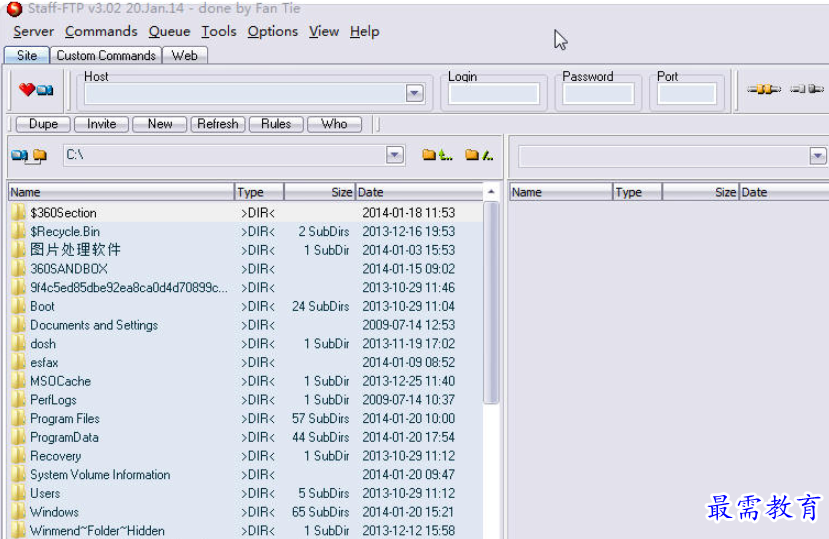Click the Port input field
829x539 pixels.
[687, 94]
